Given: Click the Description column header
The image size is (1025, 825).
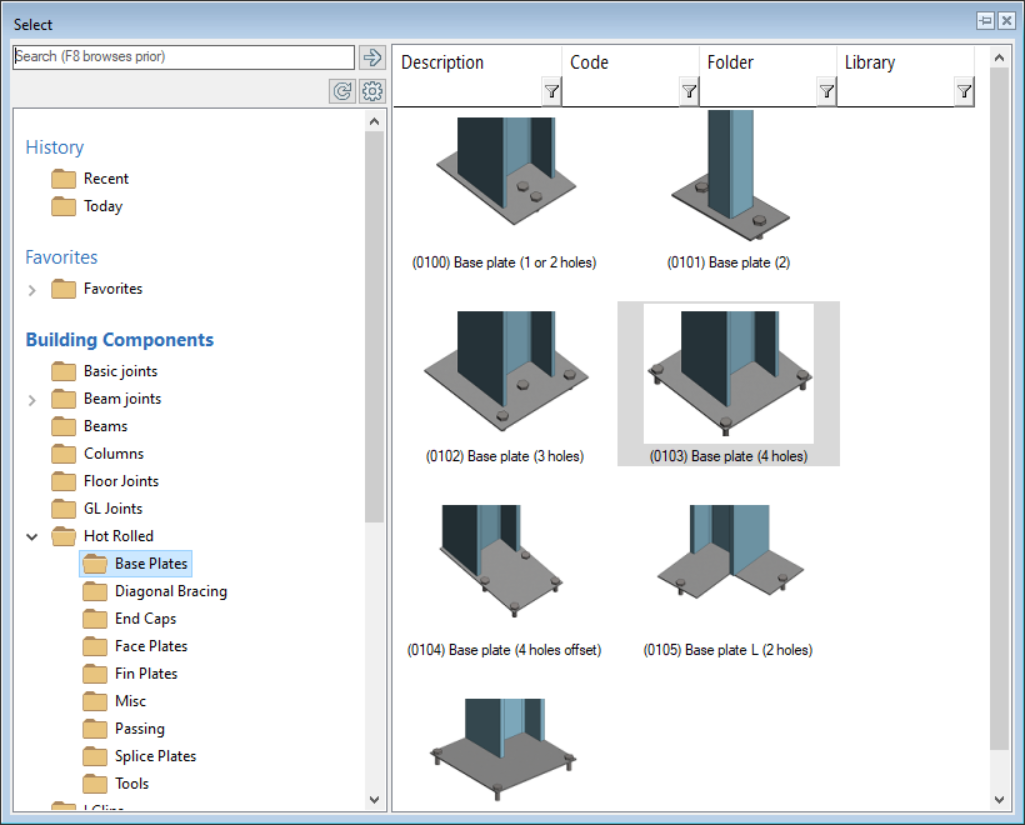Looking at the screenshot, I should (443, 62).
